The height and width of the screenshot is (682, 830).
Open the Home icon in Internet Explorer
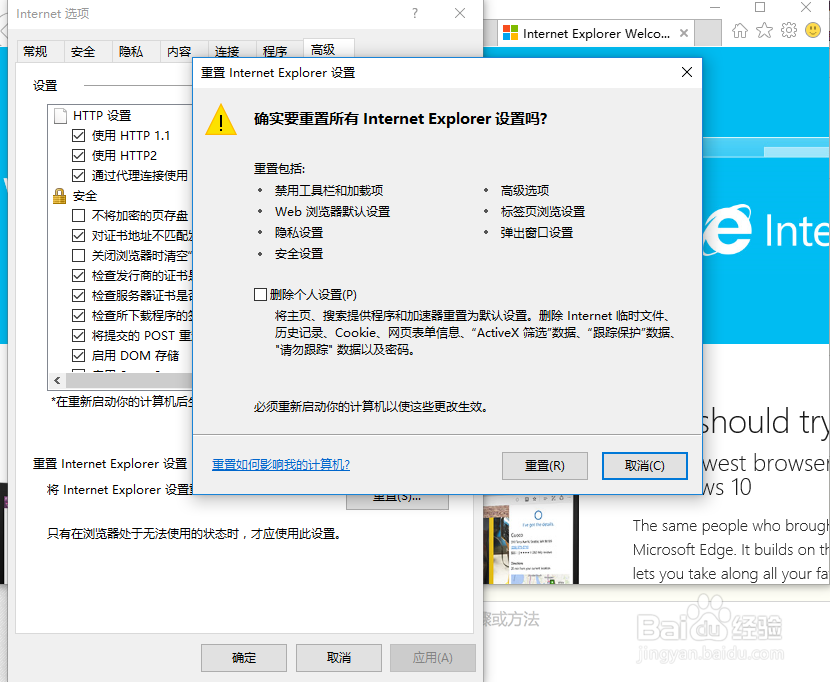click(739, 31)
